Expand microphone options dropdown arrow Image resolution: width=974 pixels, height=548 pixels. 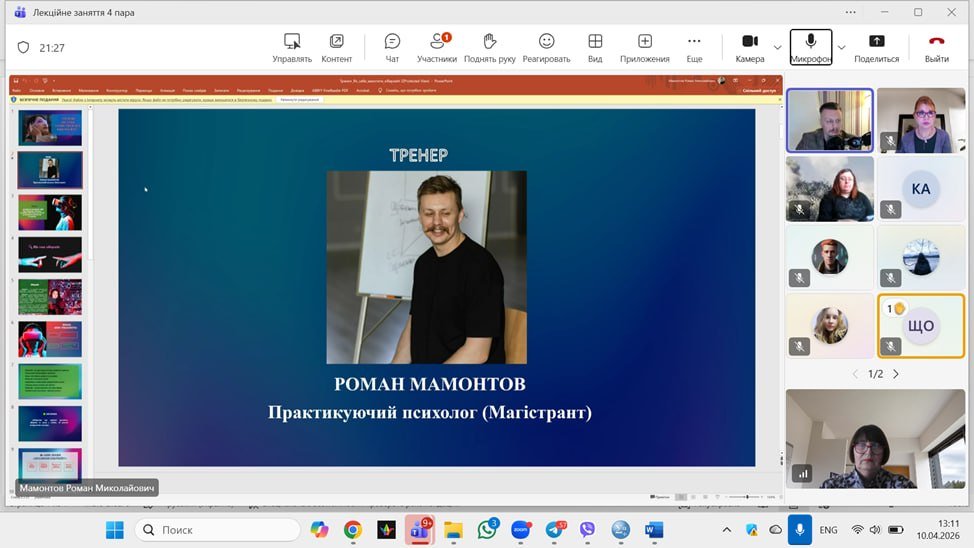[x=841, y=47]
